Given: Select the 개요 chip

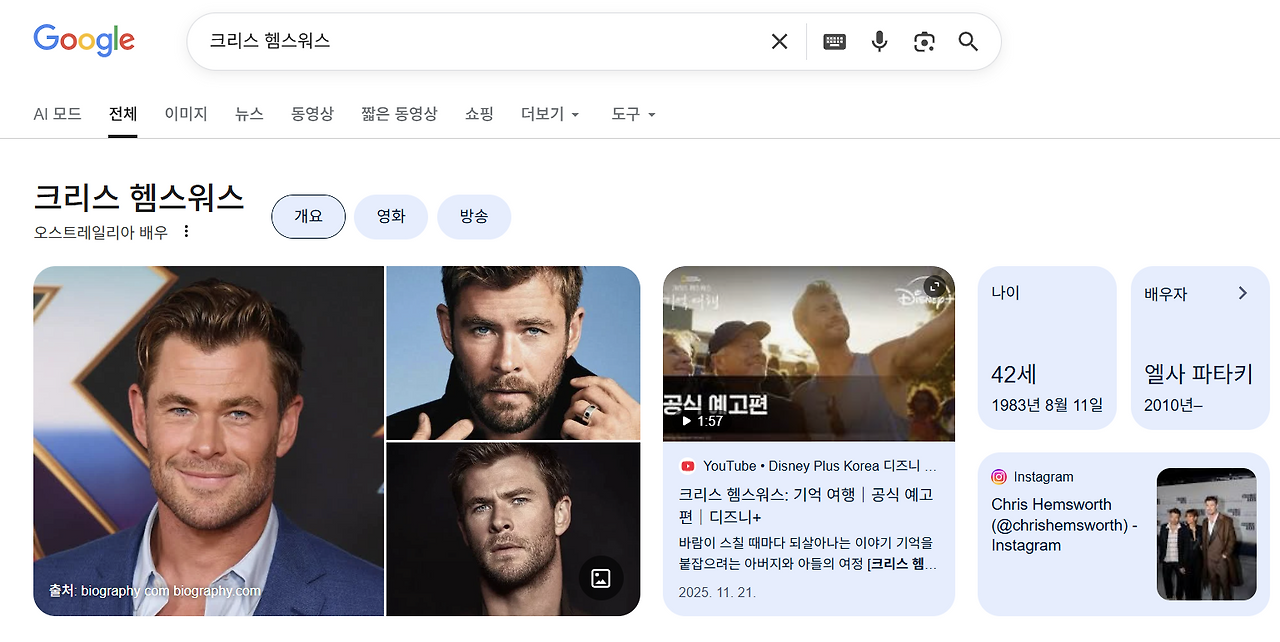Looking at the screenshot, I should click(308, 216).
